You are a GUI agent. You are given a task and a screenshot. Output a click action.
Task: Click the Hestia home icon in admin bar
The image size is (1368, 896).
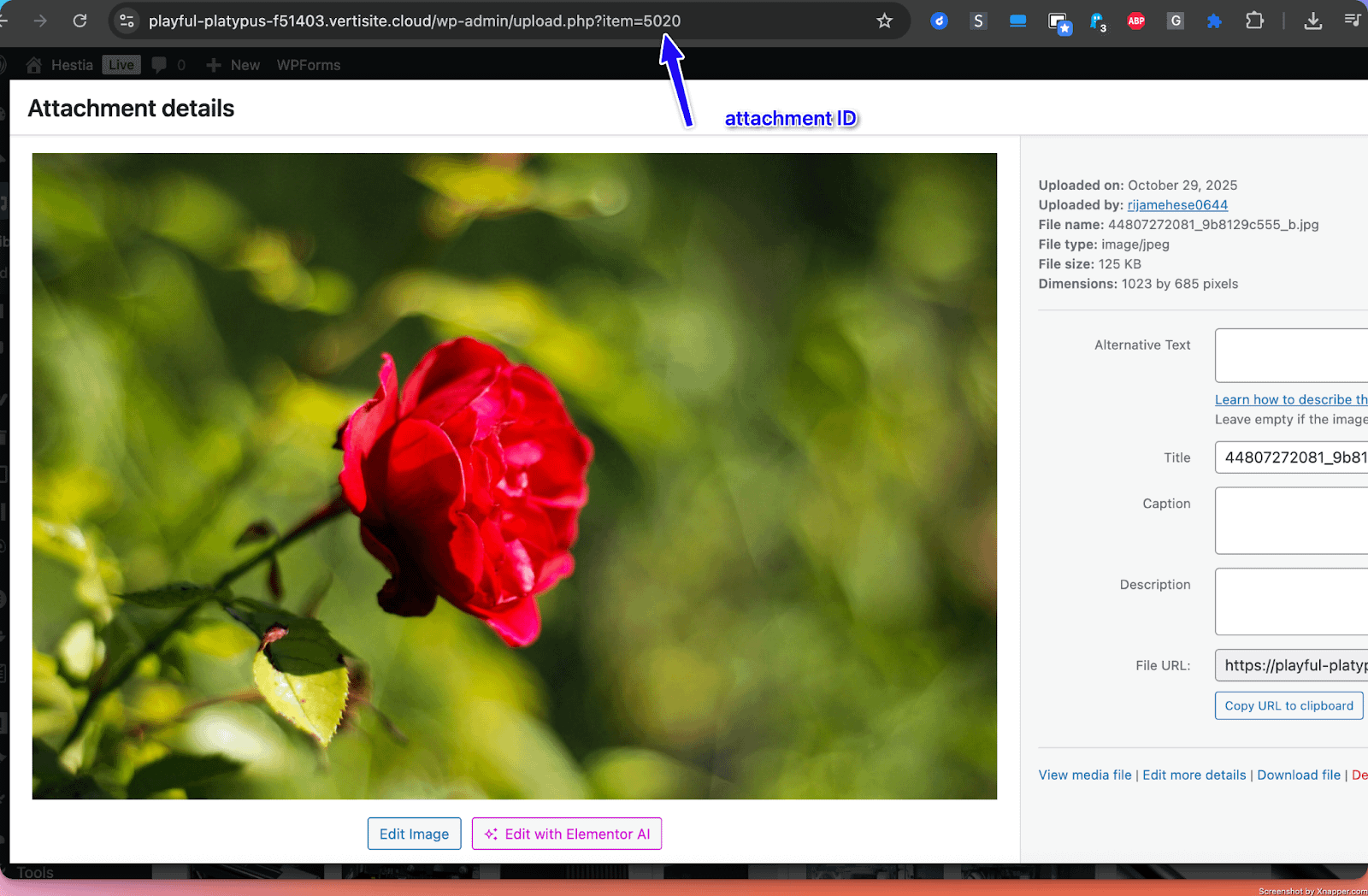(x=34, y=65)
